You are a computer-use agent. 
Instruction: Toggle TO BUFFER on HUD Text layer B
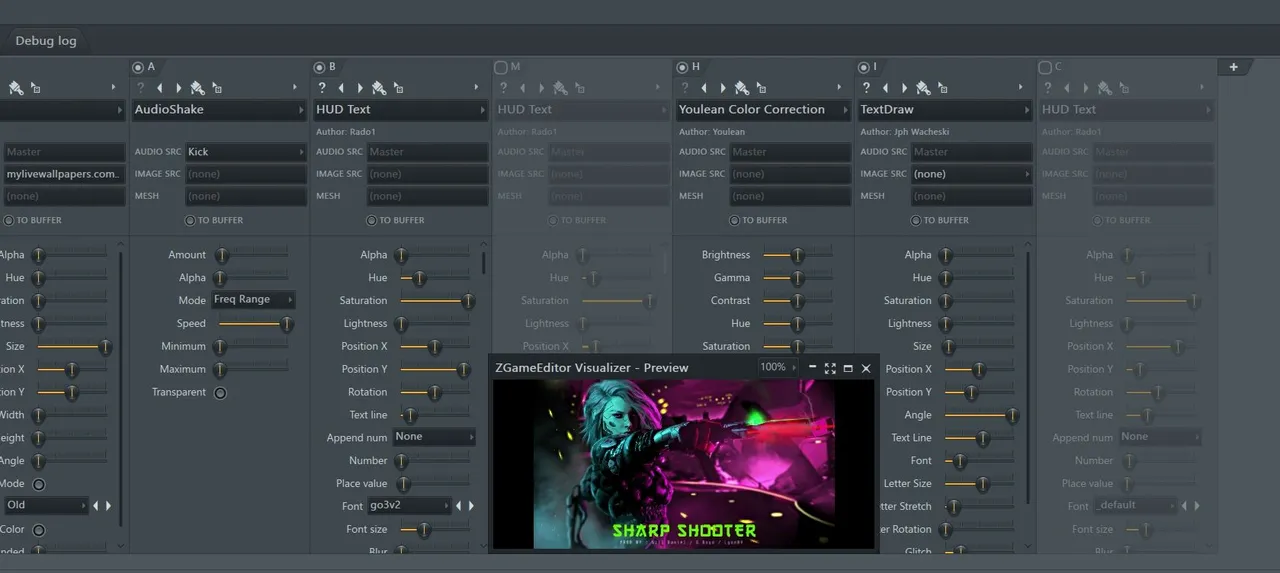coord(372,220)
